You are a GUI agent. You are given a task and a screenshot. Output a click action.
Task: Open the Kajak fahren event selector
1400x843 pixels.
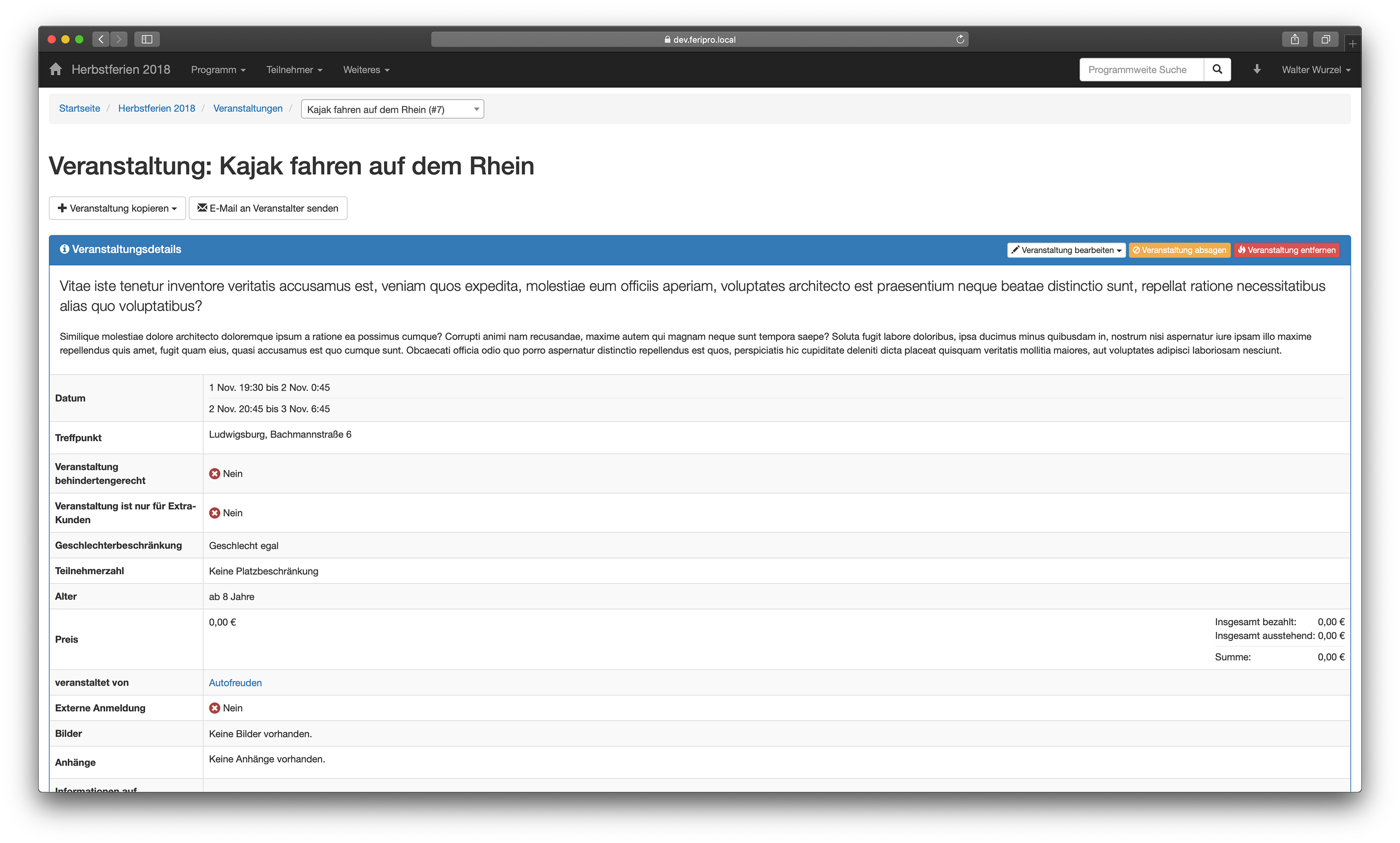(x=392, y=109)
